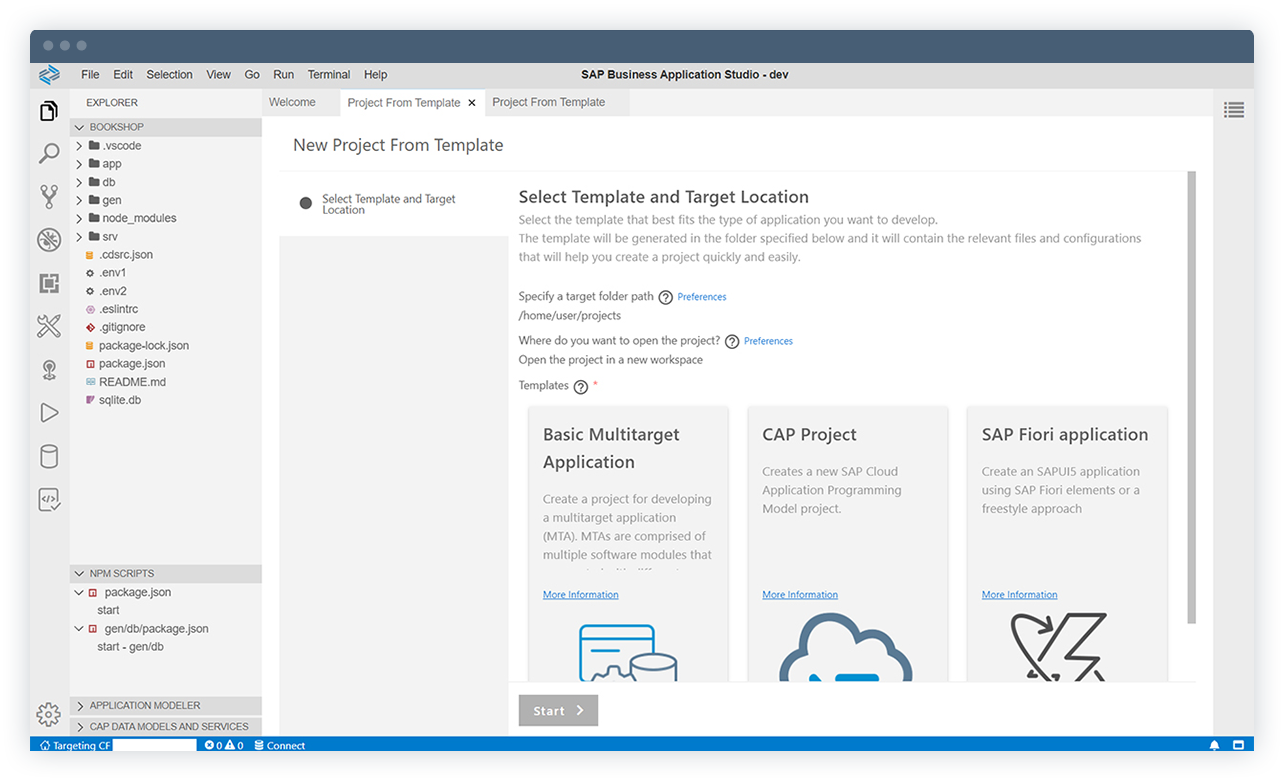This screenshot has width=1284, height=780.
Task: Open the Extensions view
Action: (48, 283)
